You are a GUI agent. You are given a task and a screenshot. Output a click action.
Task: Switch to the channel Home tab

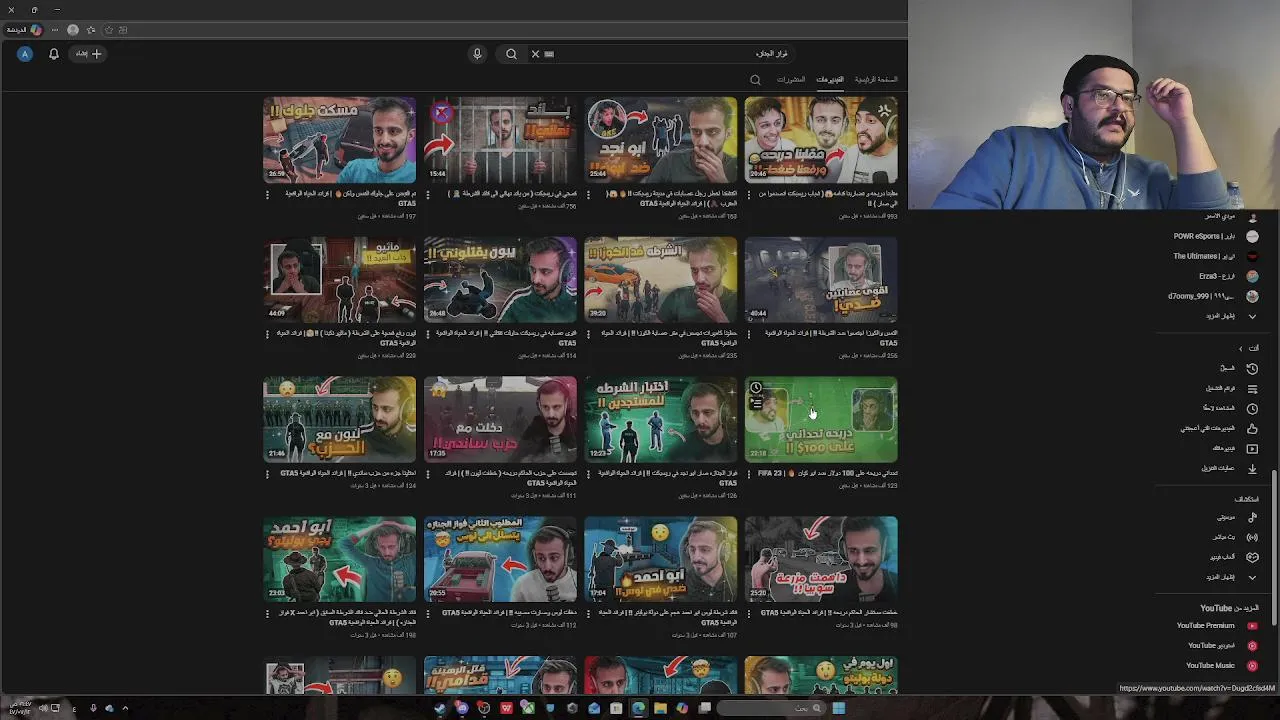pyautogui.click(x=876, y=79)
